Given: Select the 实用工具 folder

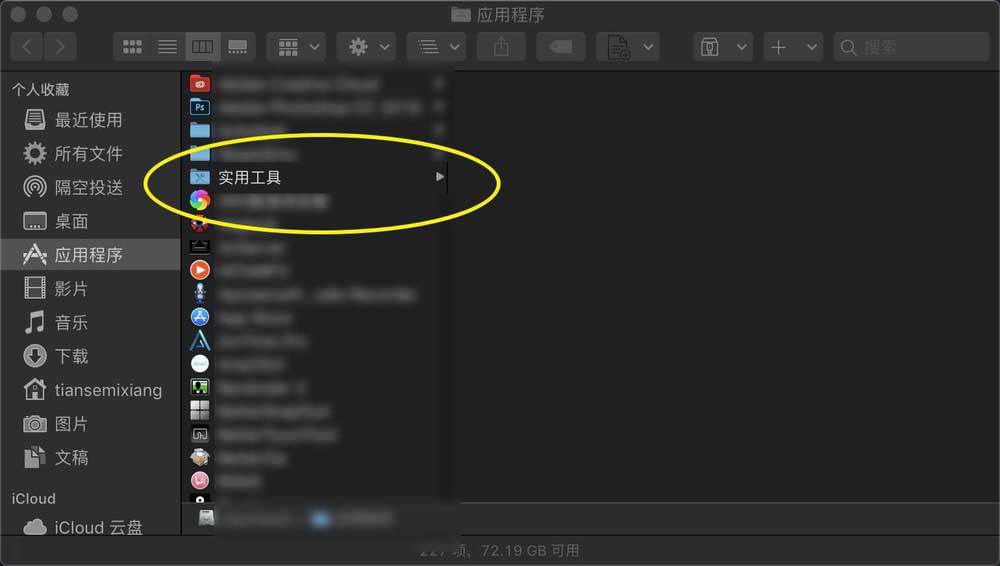Looking at the screenshot, I should pos(317,177).
